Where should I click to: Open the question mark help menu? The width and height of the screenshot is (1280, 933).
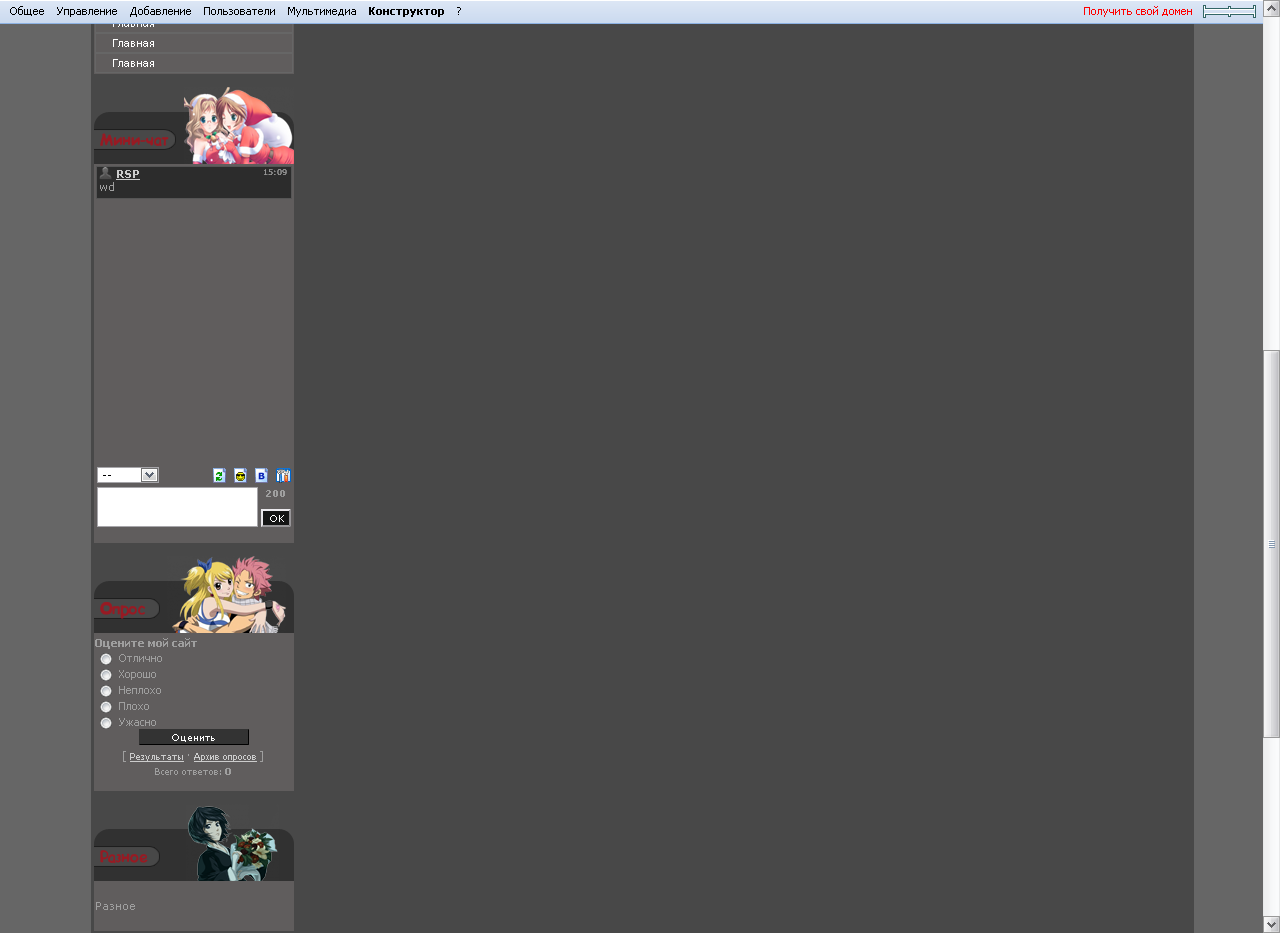(459, 11)
